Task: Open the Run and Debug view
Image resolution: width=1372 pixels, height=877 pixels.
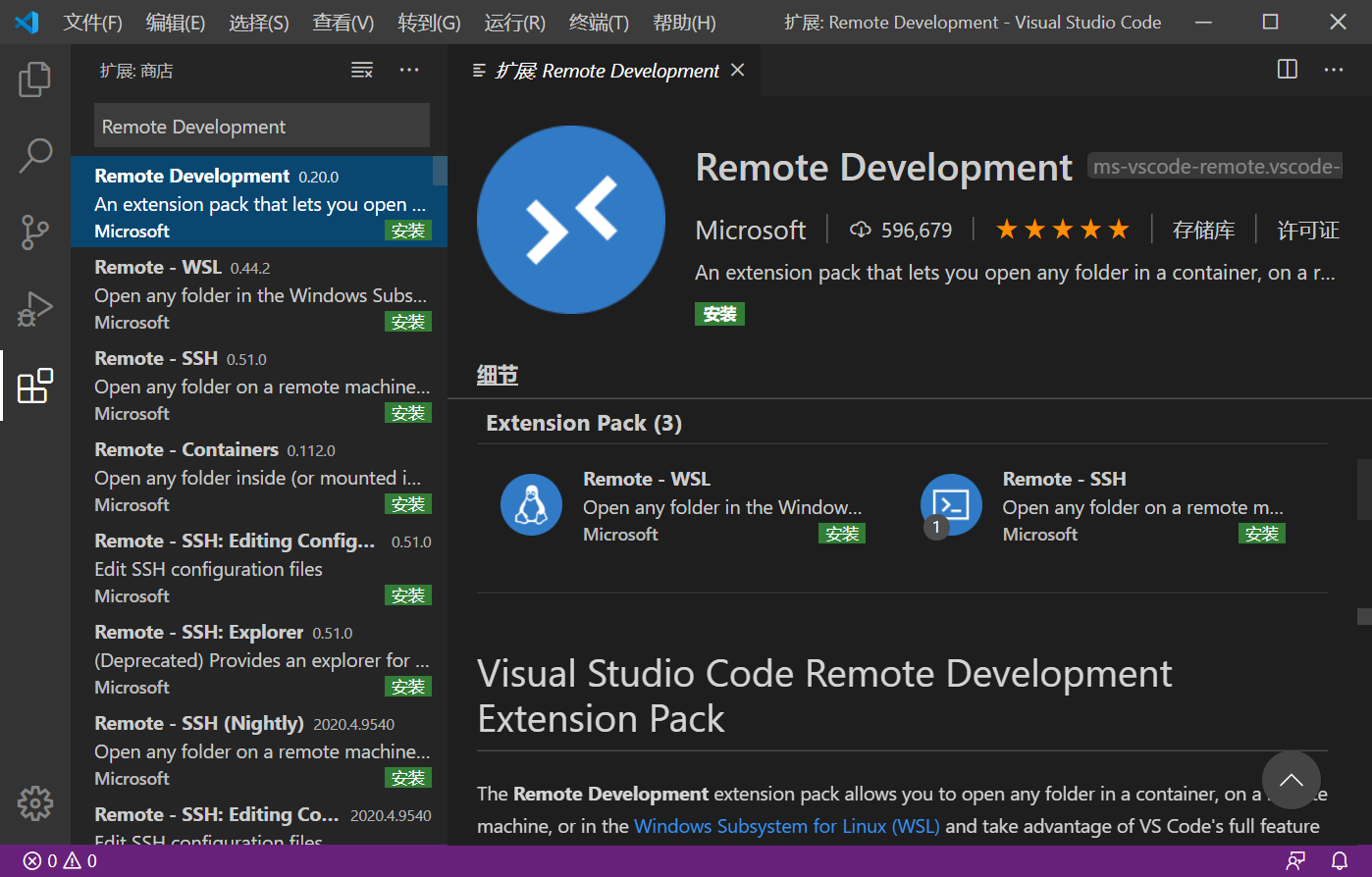Action: [x=34, y=309]
